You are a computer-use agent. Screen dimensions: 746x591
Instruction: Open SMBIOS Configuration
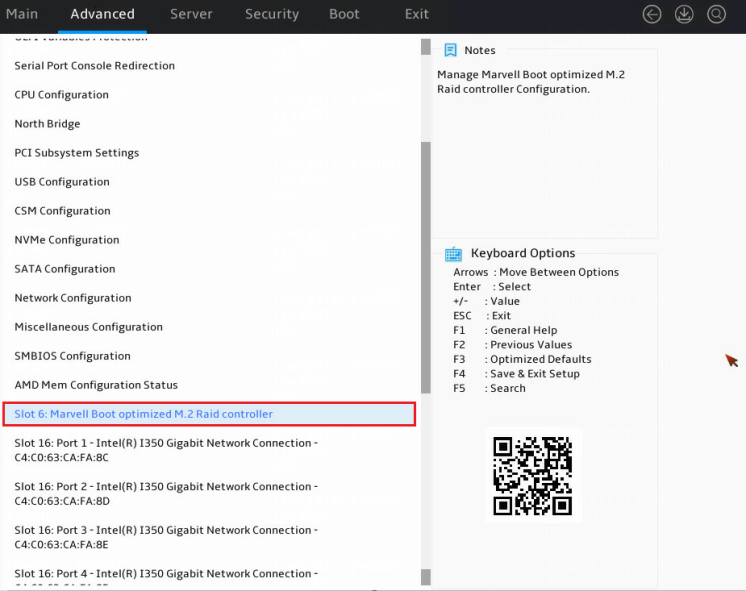point(72,356)
